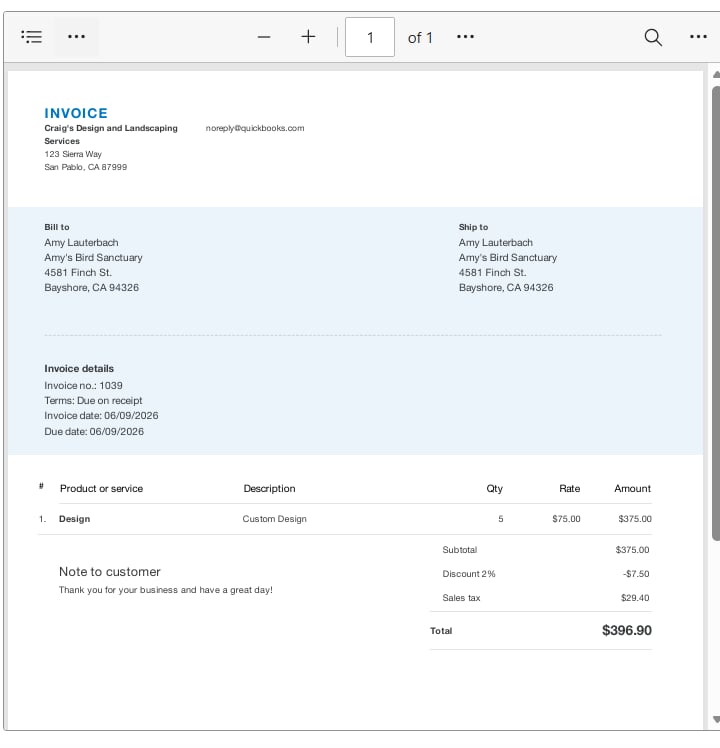720x748 pixels.
Task: Click the '$375.00' amount in Design row
Action: tap(635, 519)
